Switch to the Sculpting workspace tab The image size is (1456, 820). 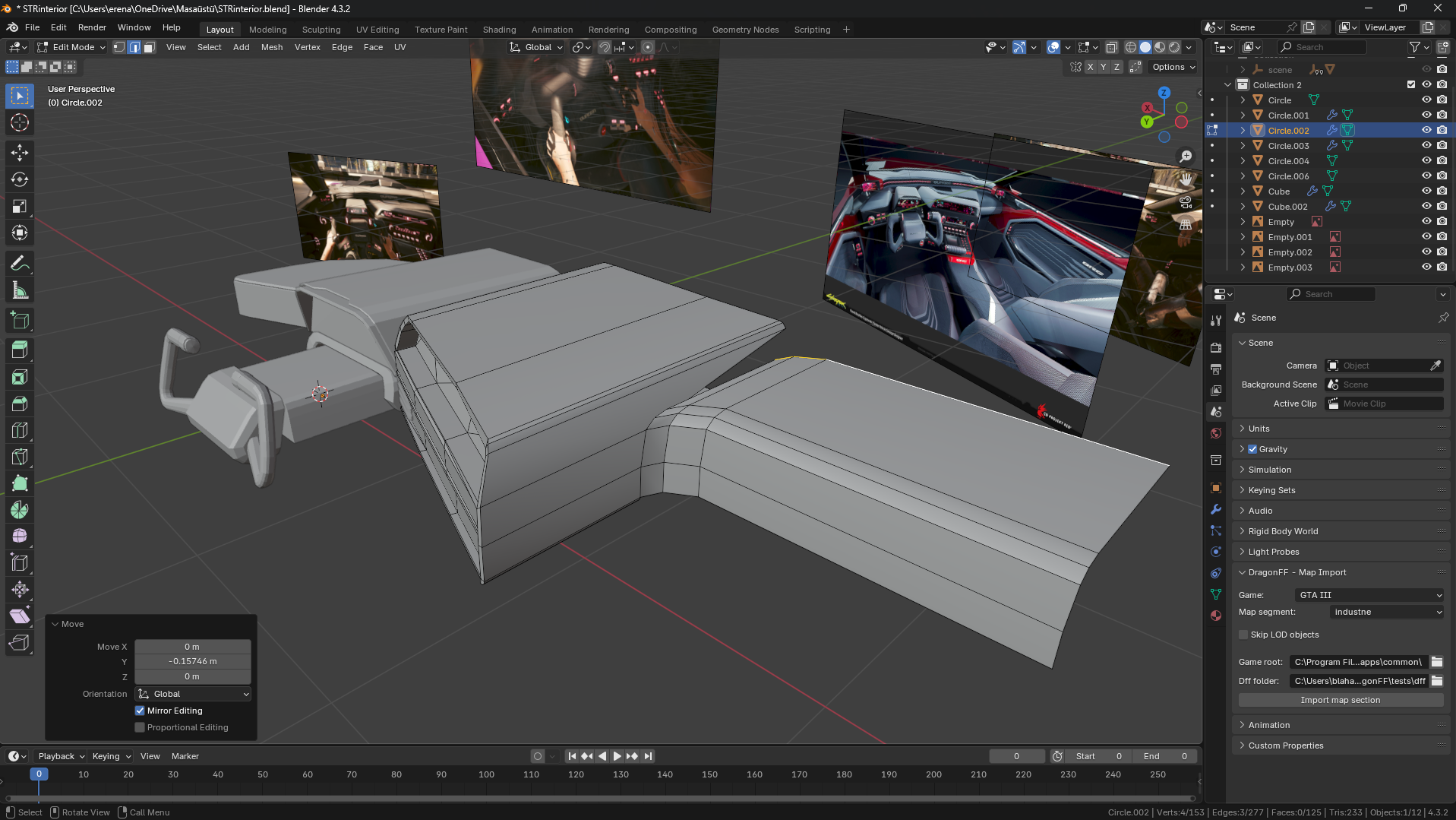point(321,30)
